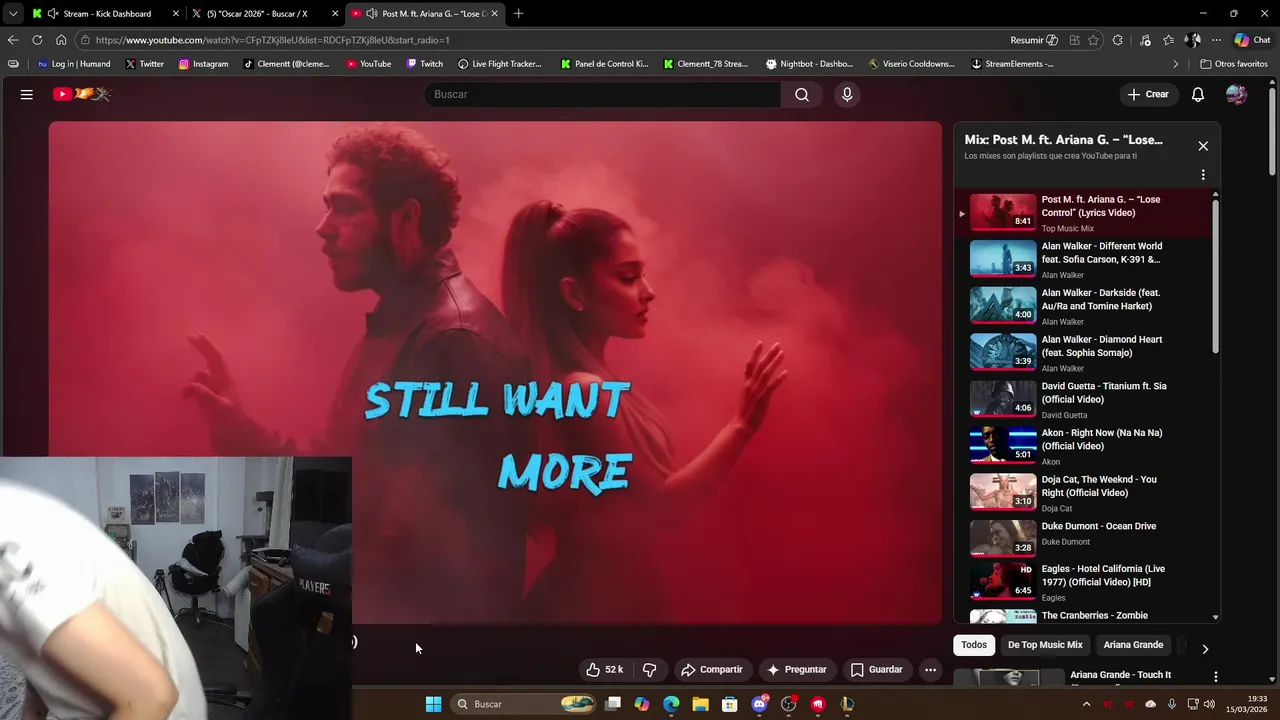Open OBS Studio from the taskbar
Screen dimensions: 1280x720
pyautogui.click(x=788, y=704)
